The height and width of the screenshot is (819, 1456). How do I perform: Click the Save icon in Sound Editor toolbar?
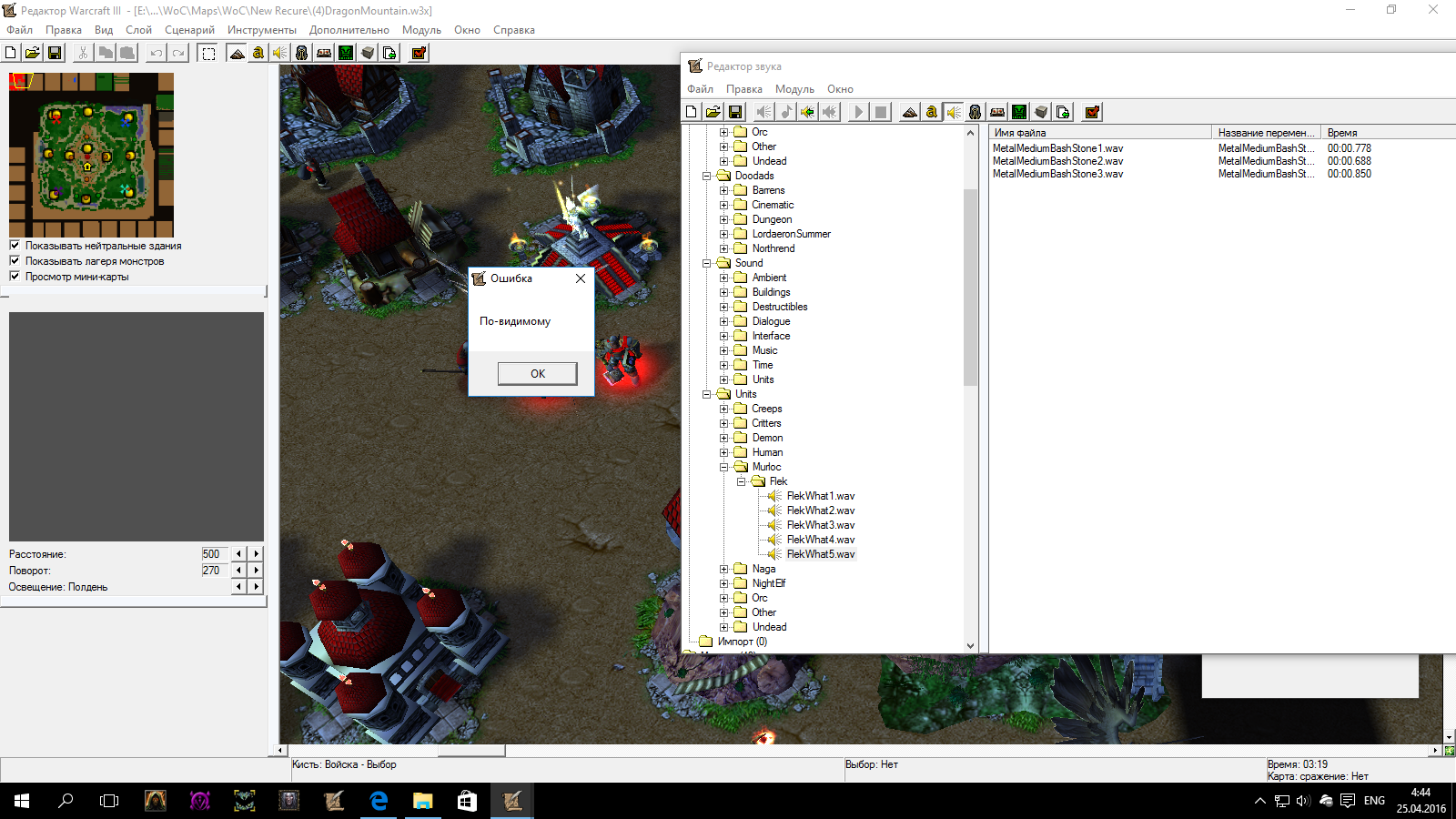[735, 112]
